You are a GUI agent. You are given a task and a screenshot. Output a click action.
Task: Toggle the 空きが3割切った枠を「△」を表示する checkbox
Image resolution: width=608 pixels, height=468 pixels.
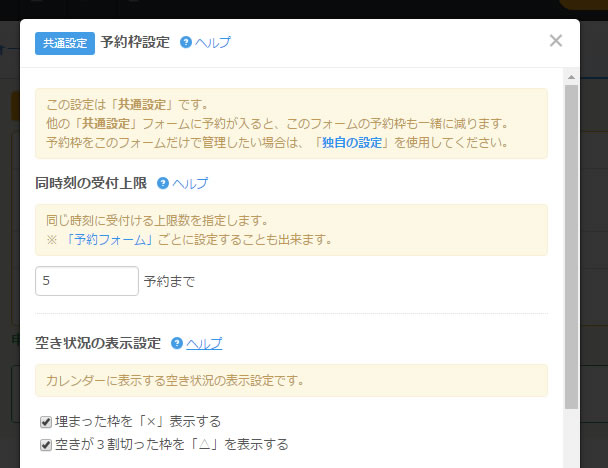(46, 445)
